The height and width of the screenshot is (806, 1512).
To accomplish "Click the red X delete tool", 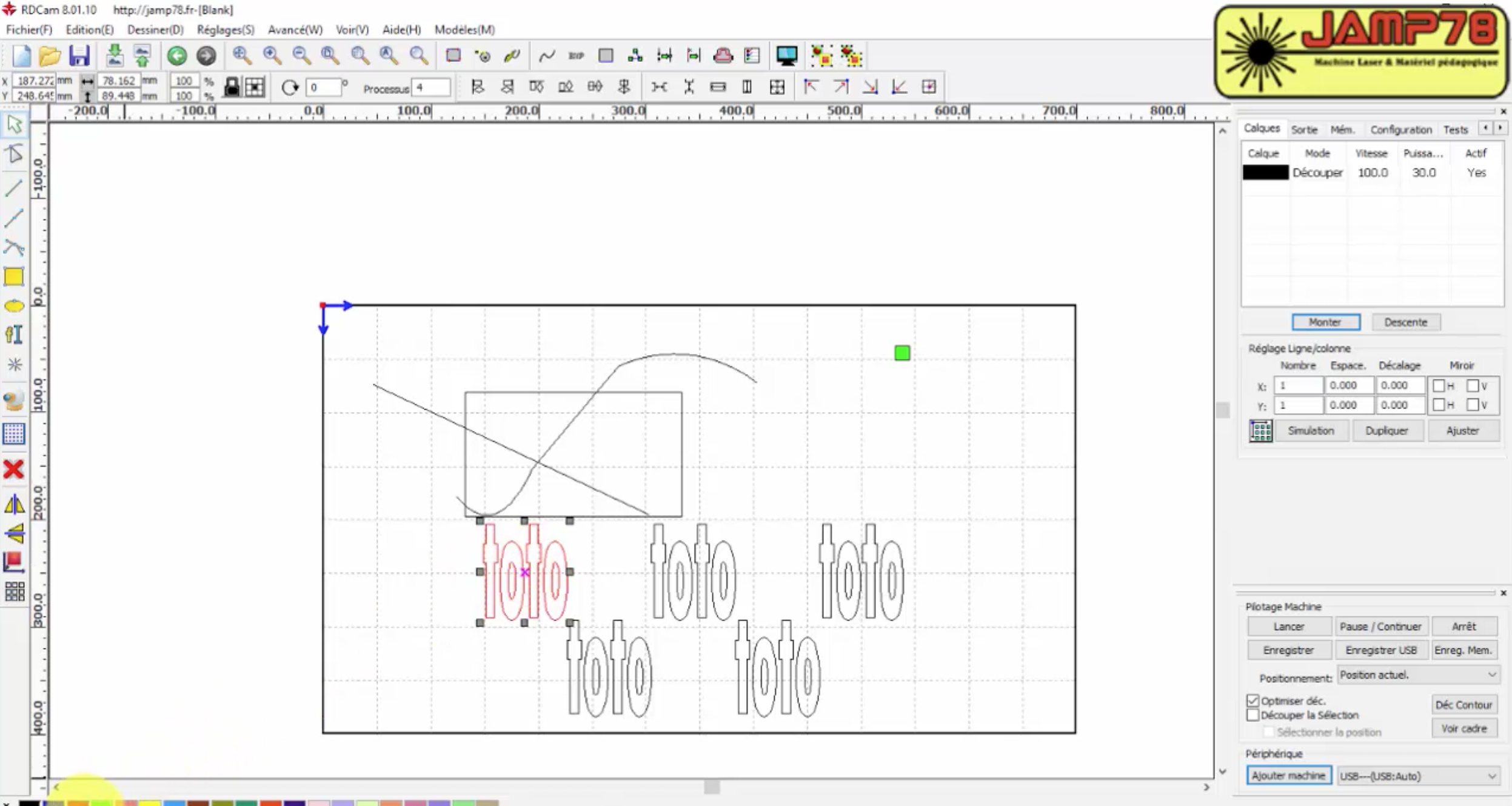I will pyautogui.click(x=13, y=469).
